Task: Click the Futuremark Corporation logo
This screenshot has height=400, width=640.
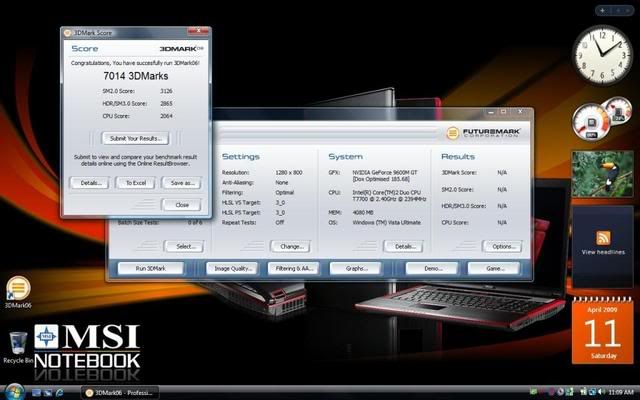Action: (x=483, y=133)
